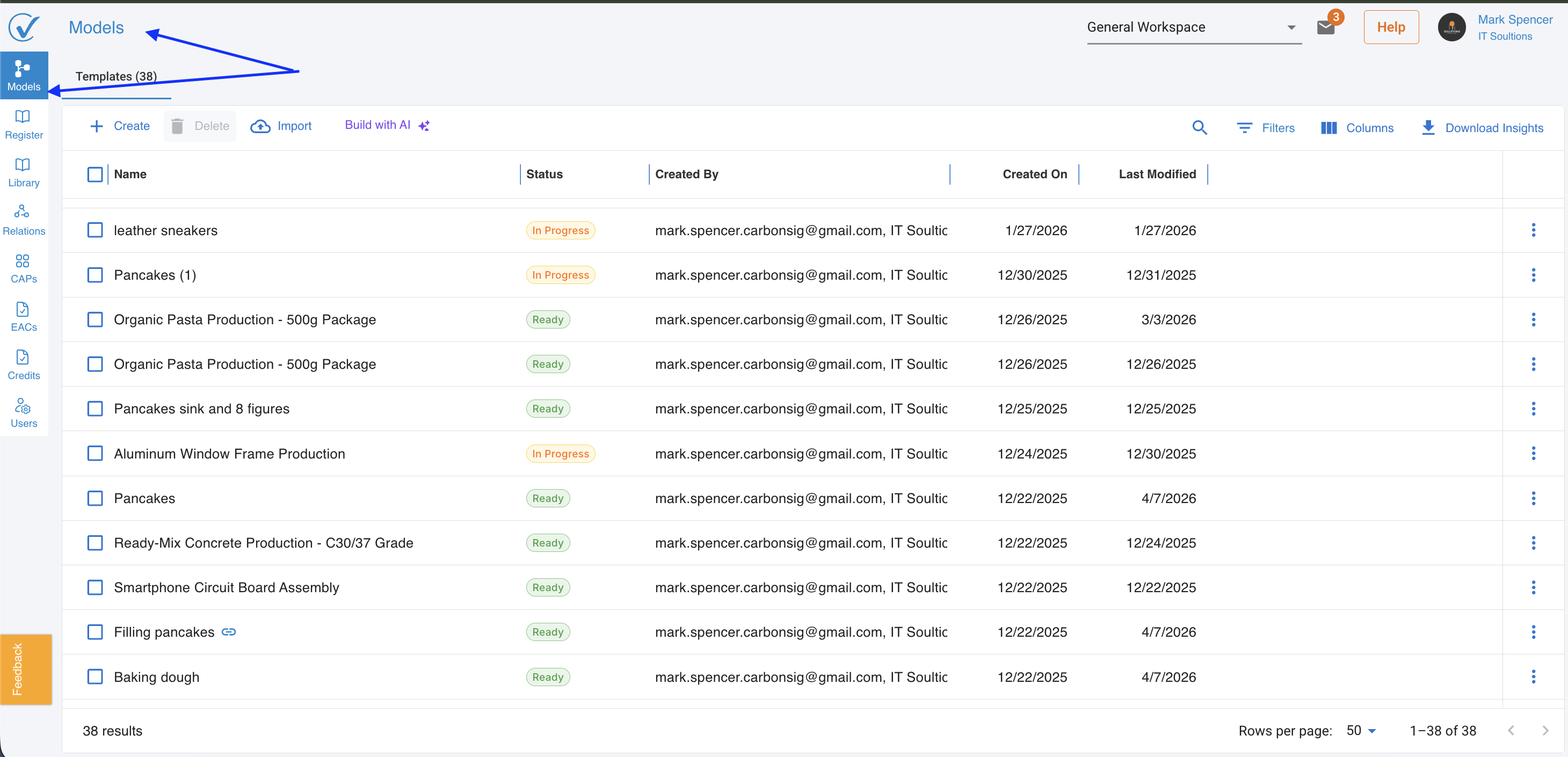The image size is (1568, 757).
Task: Open the orange Feedback side tab
Action: (26, 669)
